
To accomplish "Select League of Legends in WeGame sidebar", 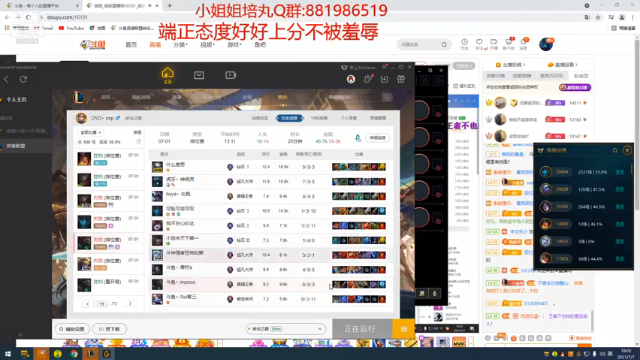I will [x=16, y=146].
